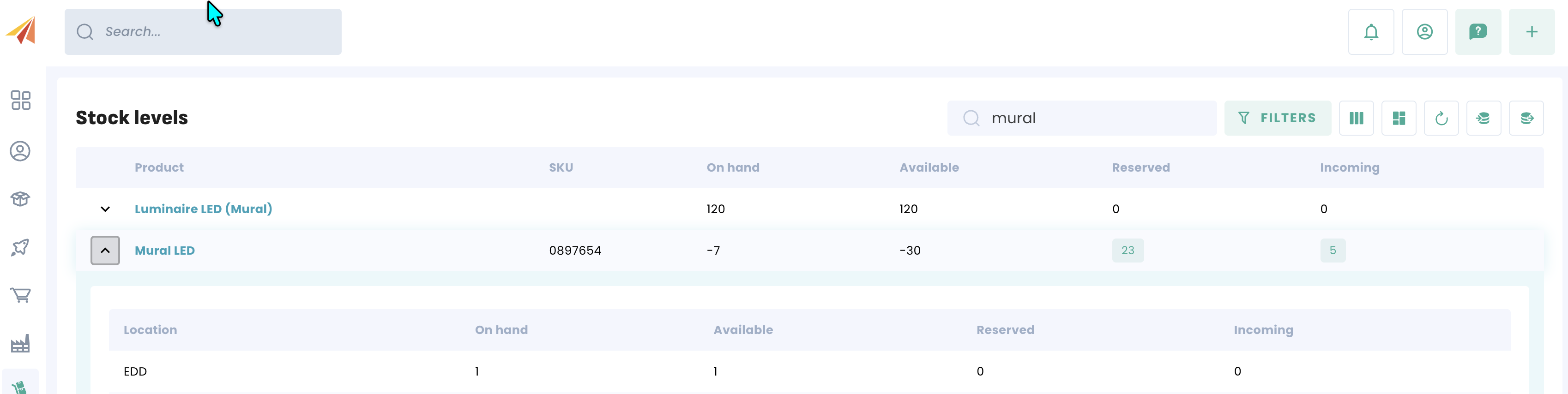Open the Luminaire LED (Mural) link

203,209
